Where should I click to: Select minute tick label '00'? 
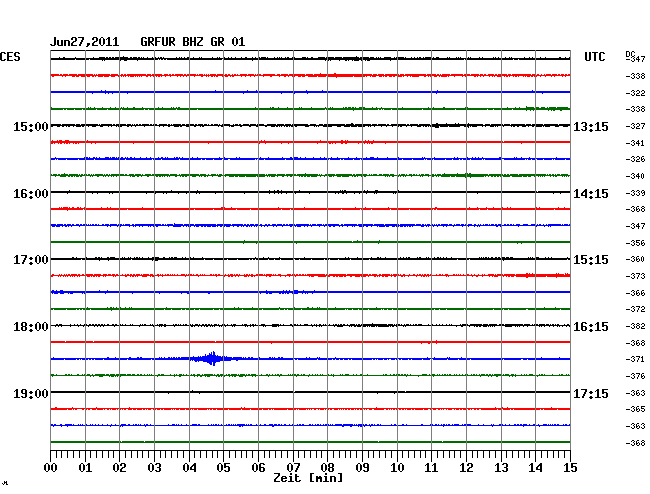tap(51, 468)
